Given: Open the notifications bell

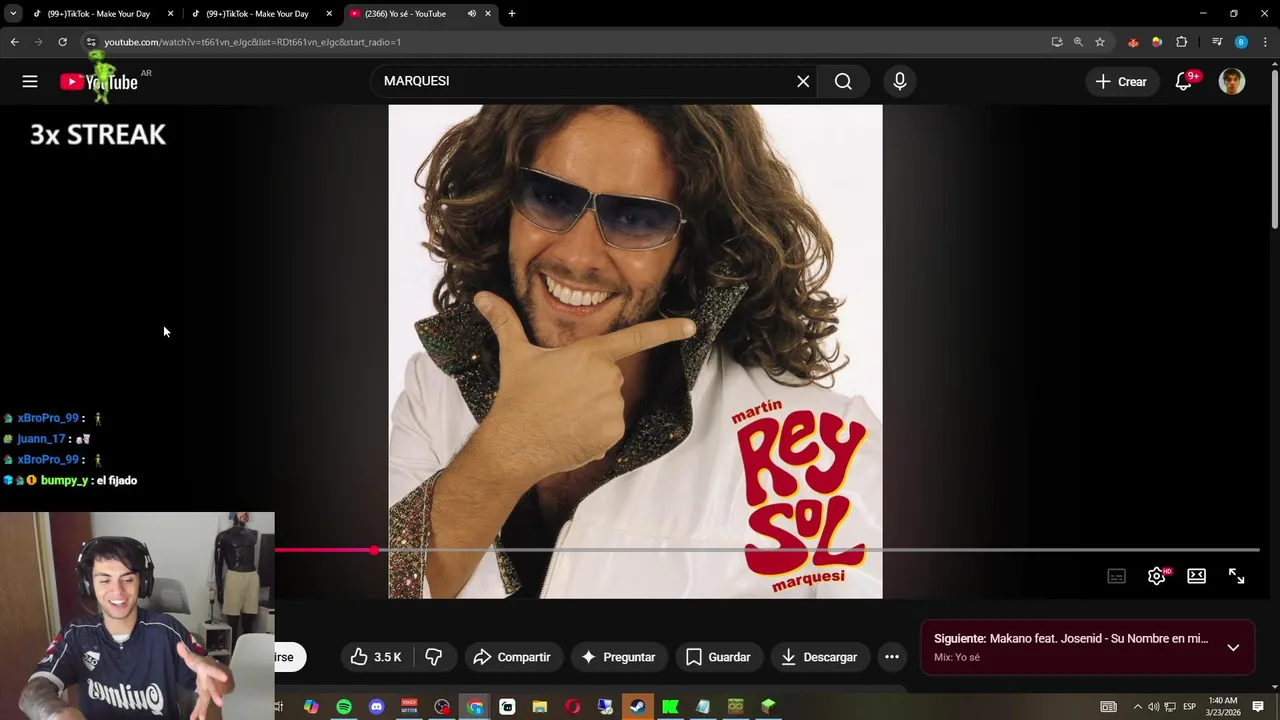Looking at the screenshot, I should (x=1185, y=82).
